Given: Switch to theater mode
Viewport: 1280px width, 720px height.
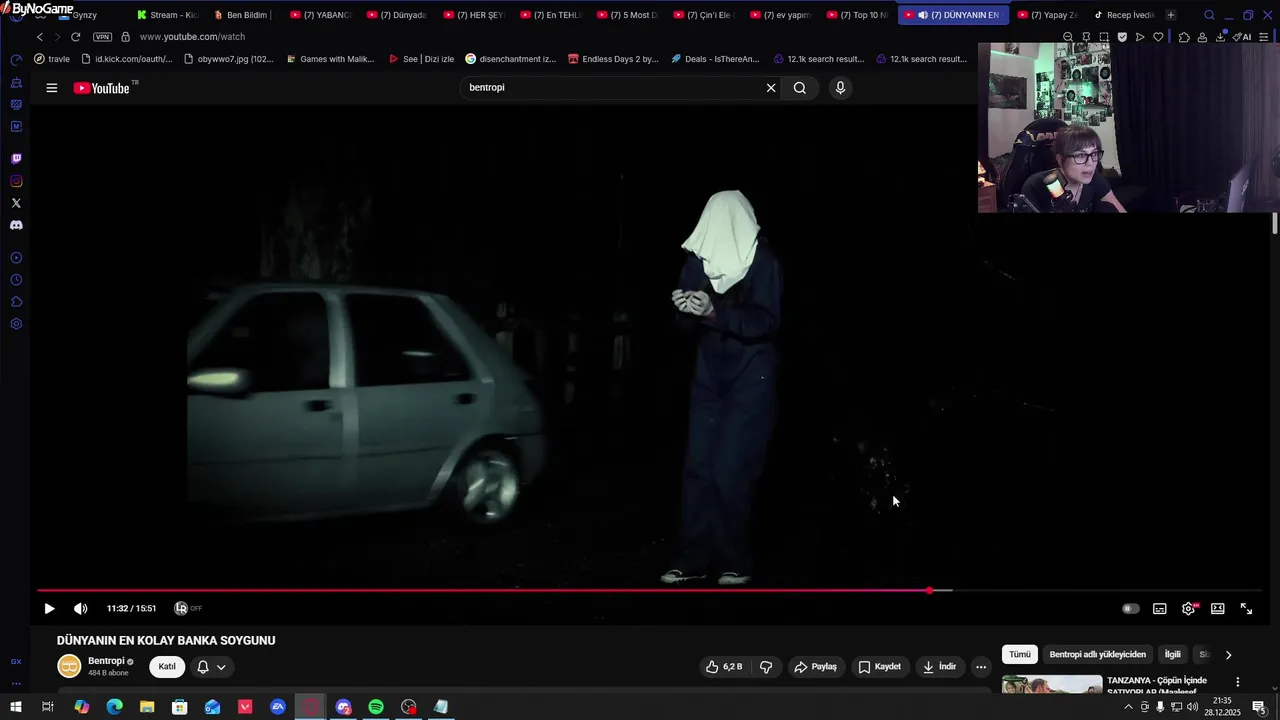Looking at the screenshot, I should coord(1218,608).
